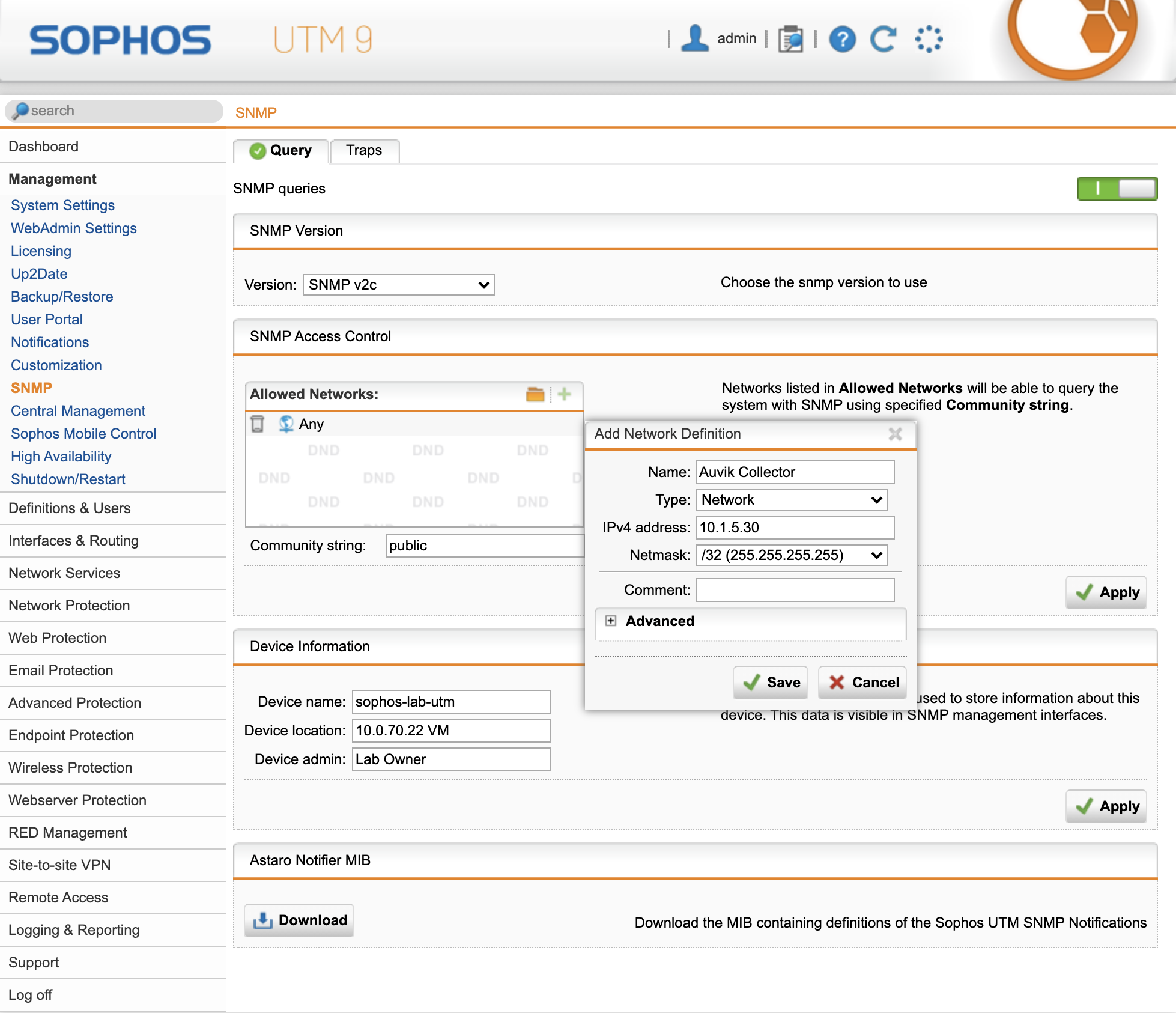The width and height of the screenshot is (1176, 1013).
Task: Click the IPv4 address field
Action: pos(795,528)
